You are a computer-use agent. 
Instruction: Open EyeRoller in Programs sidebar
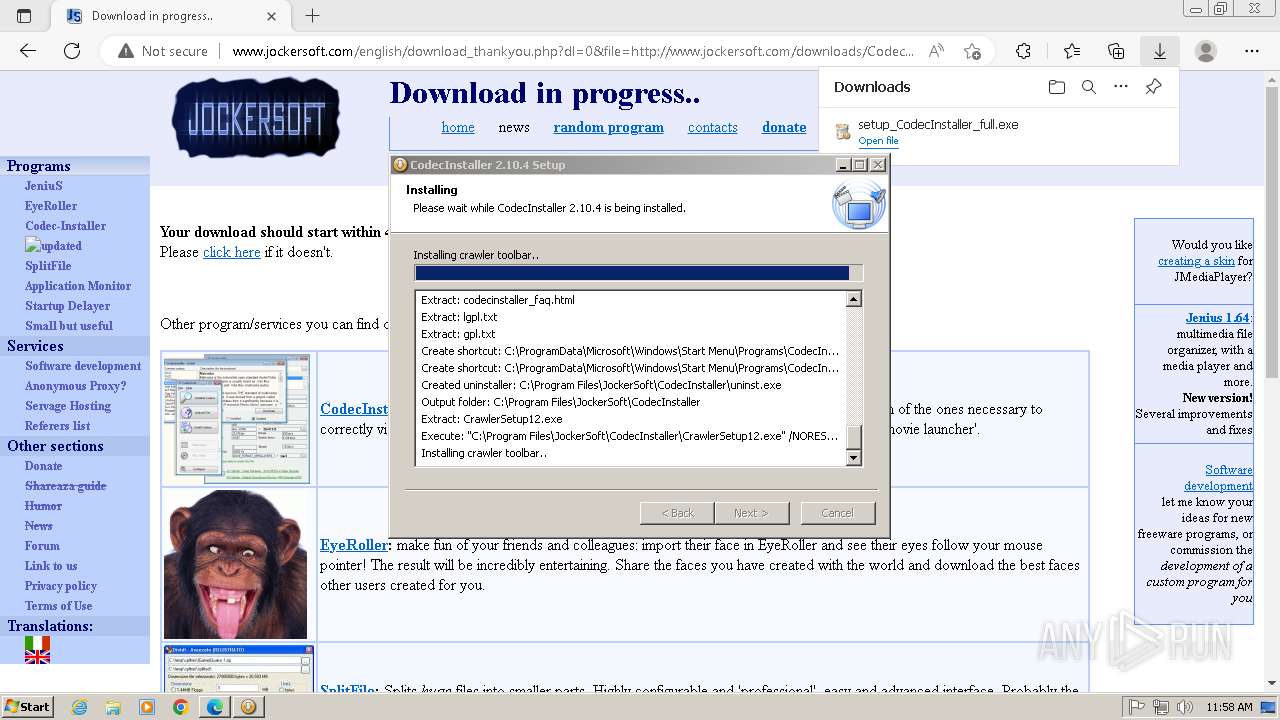point(51,206)
